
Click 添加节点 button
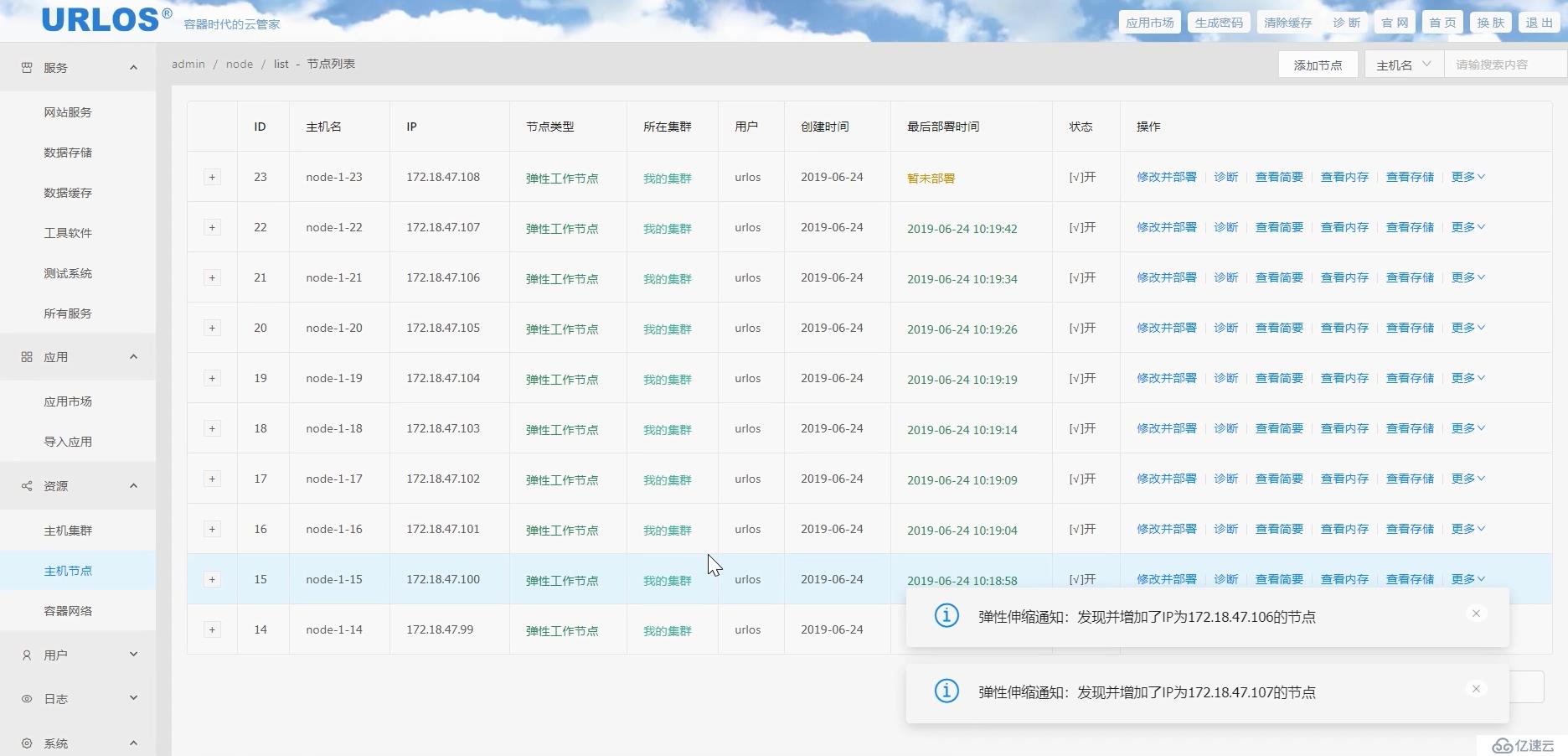pos(1318,65)
